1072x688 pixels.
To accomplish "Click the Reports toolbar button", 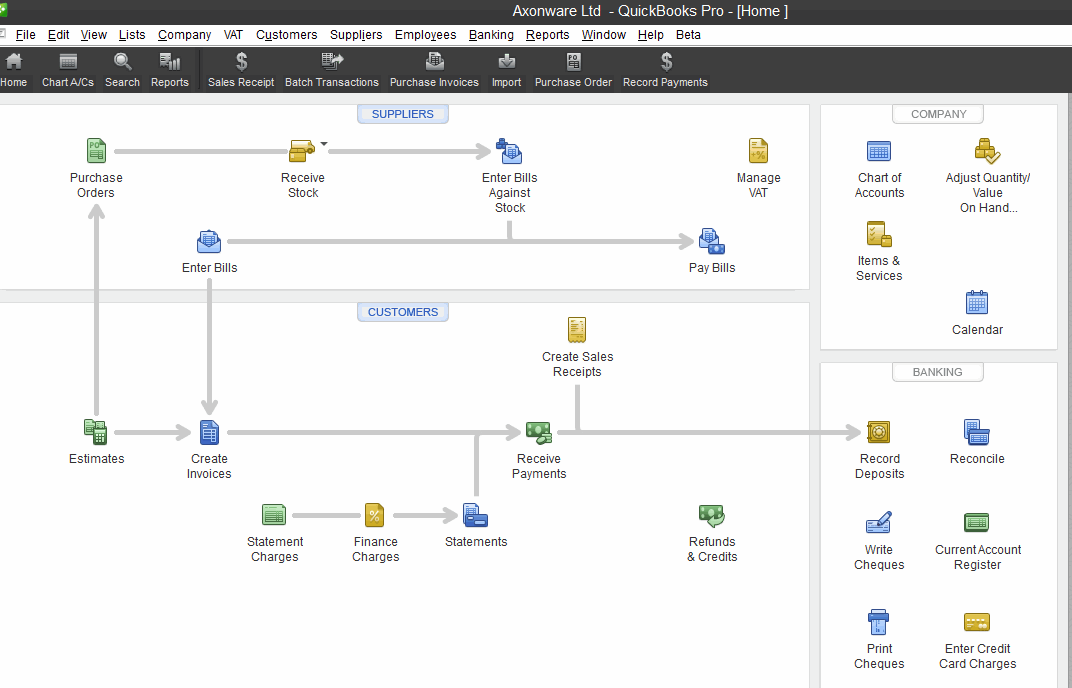I will click(x=170, y=70).
